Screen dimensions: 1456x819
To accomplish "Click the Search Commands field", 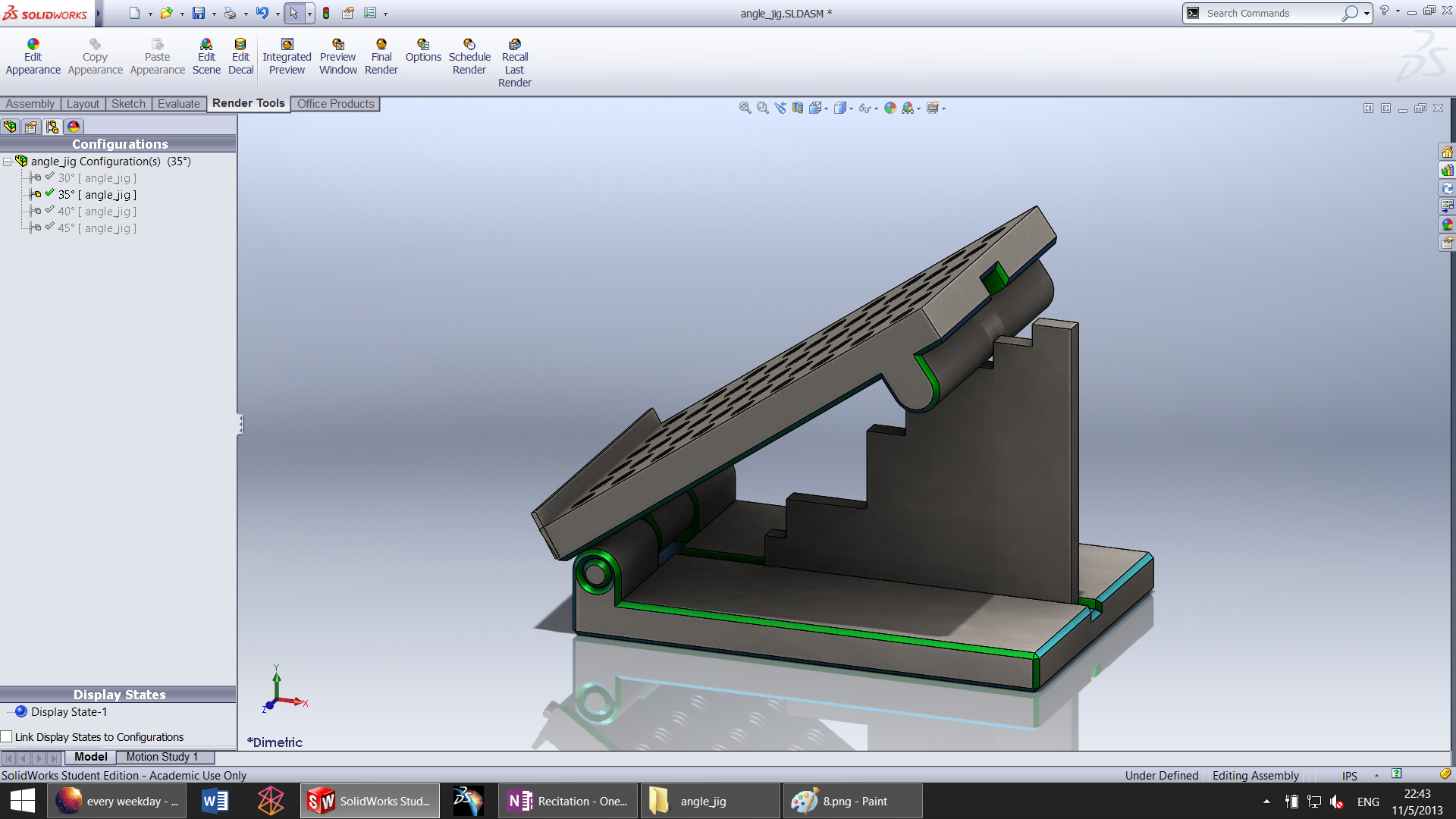I will tap(1272, 13).
